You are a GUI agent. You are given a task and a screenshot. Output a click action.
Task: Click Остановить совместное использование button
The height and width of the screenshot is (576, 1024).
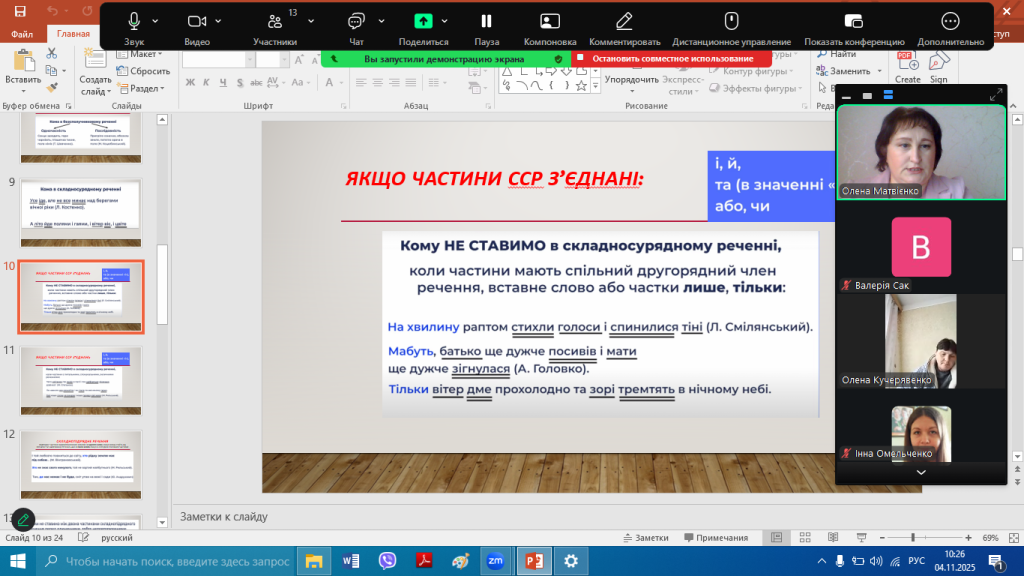click(x=672, y=59)
